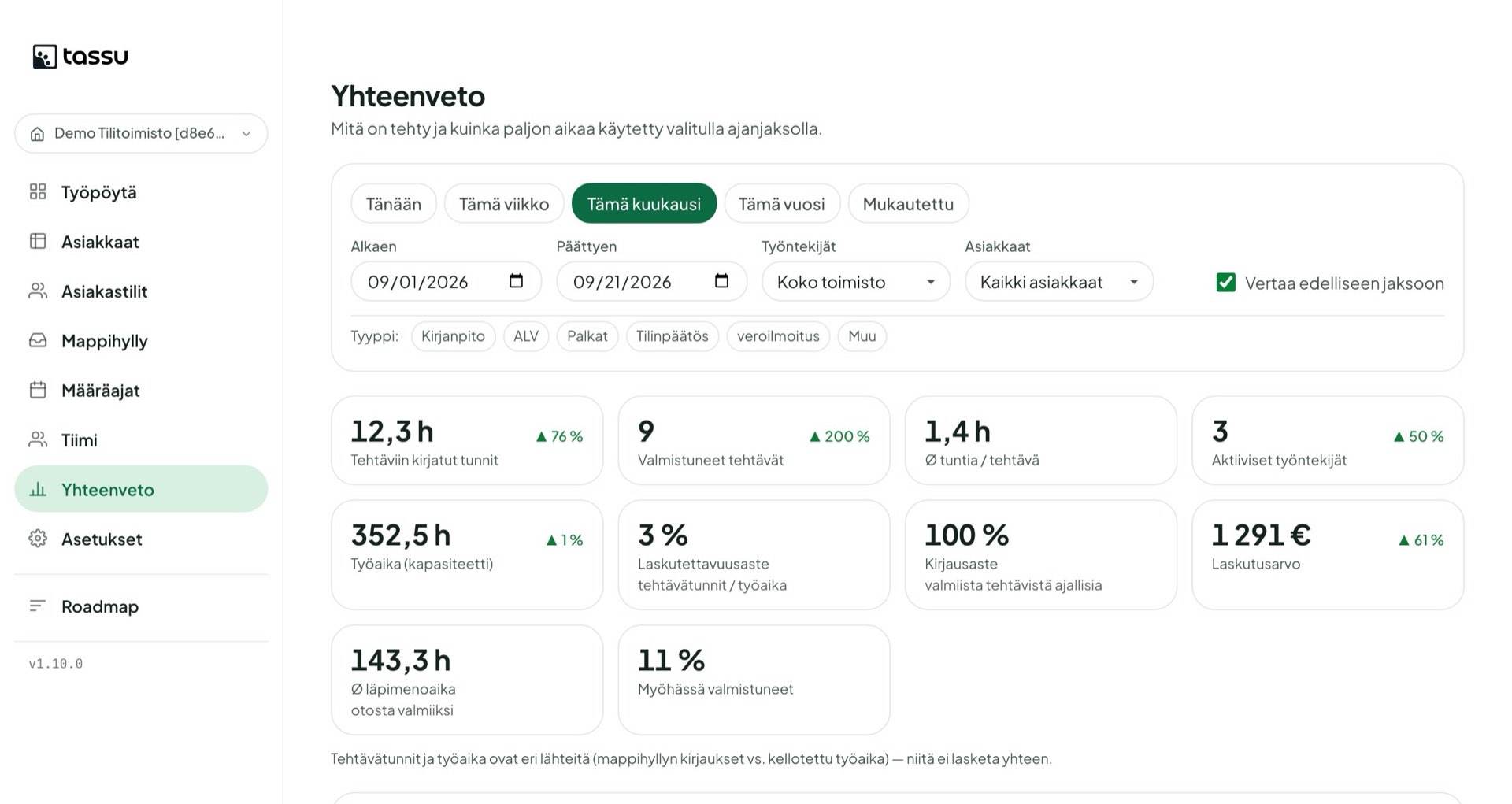The image size is (1512, 804).
Task: Click the Asetukset gear icon
Action: pyautogui.click(x=38, y=539)
